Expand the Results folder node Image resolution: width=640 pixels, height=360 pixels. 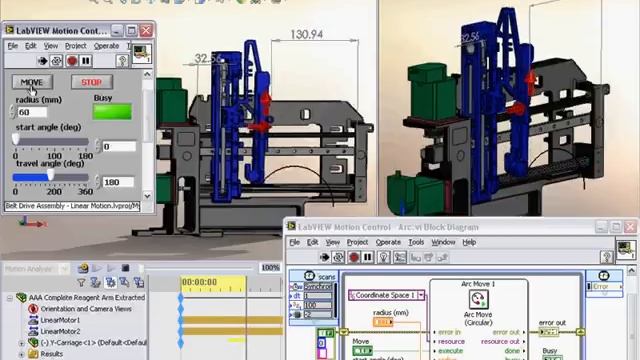click(21, 354)
